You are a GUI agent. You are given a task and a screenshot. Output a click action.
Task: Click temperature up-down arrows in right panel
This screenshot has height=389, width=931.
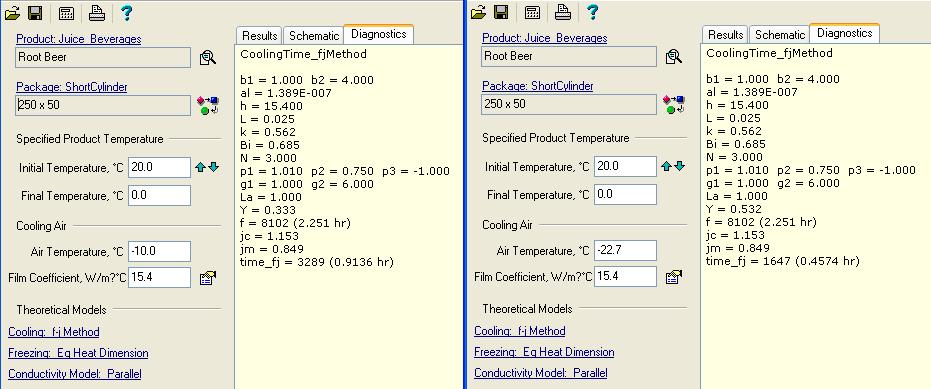pos(673,166)
